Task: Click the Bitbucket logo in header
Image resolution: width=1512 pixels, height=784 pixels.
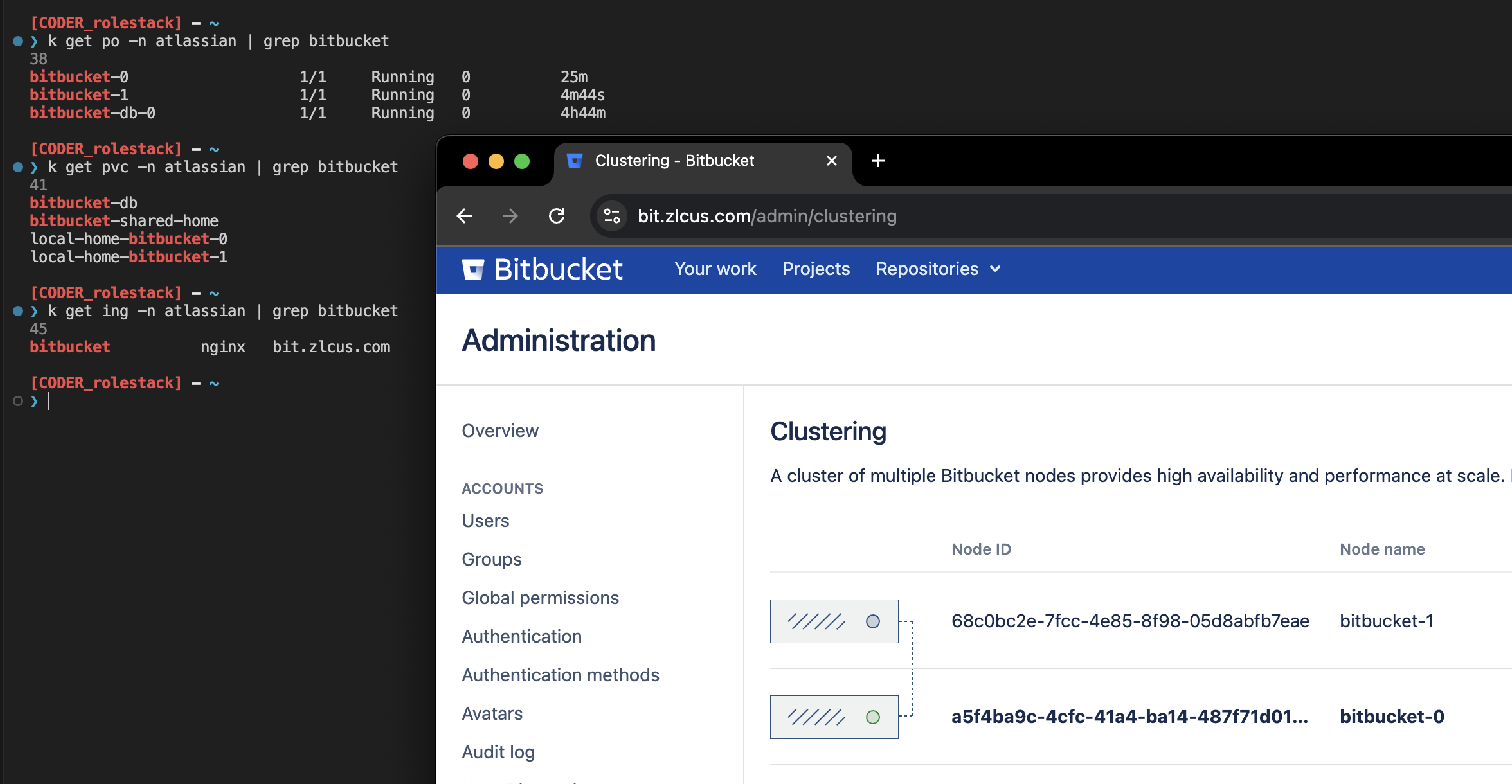Action: [x=543, y=269]
